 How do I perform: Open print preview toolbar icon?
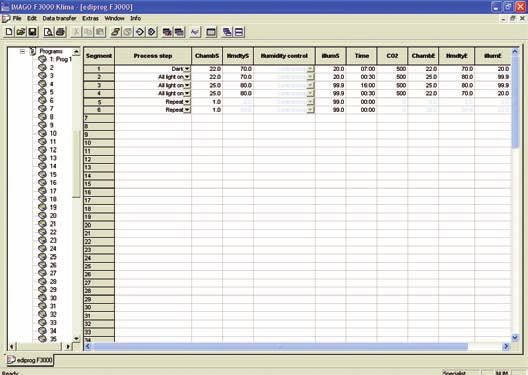pos(48,32)
